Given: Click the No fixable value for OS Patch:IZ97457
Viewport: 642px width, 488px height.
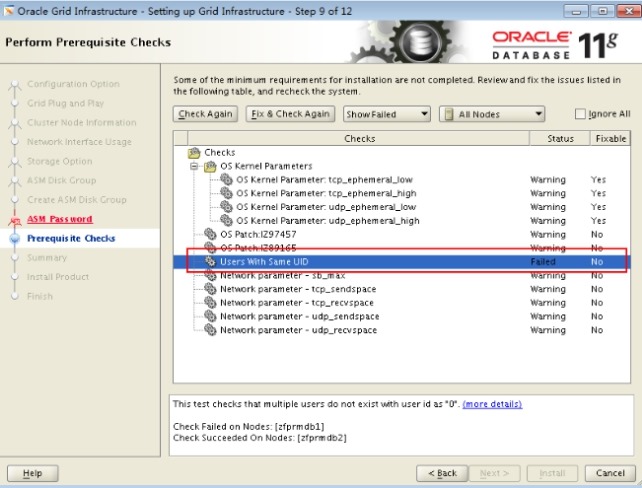Looking at the screenshot, I should tap(597, 234).
